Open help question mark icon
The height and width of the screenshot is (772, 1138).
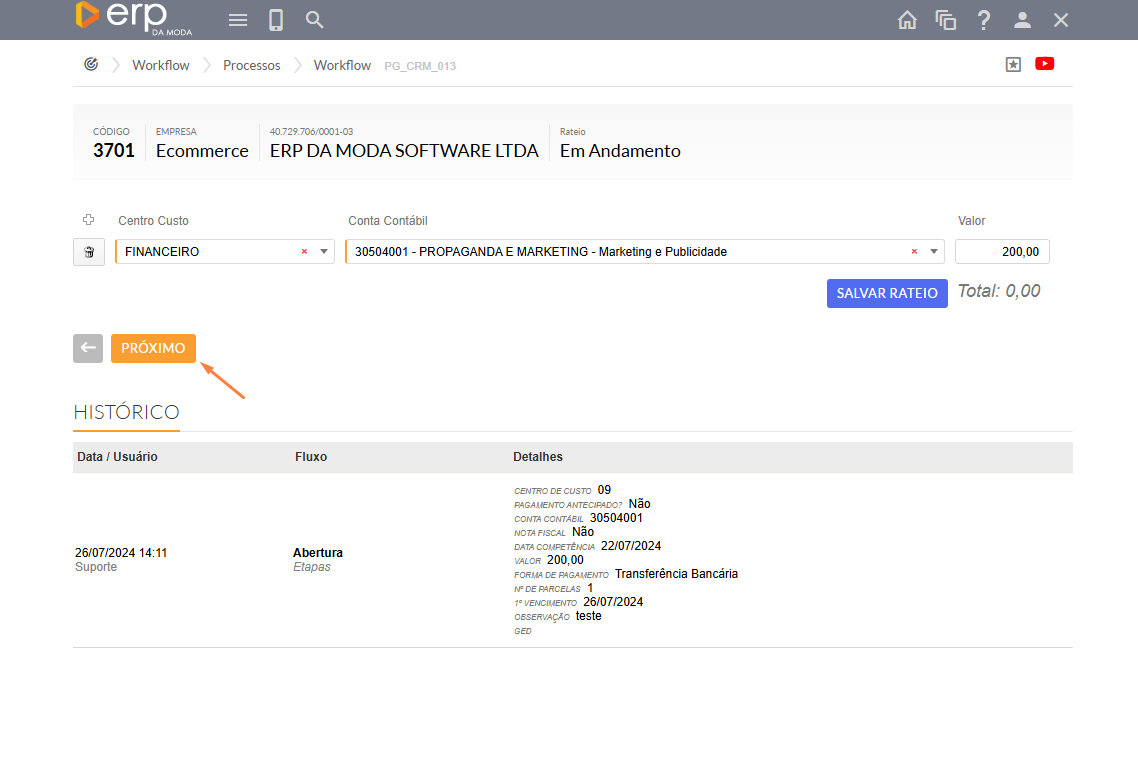[984, 20]
